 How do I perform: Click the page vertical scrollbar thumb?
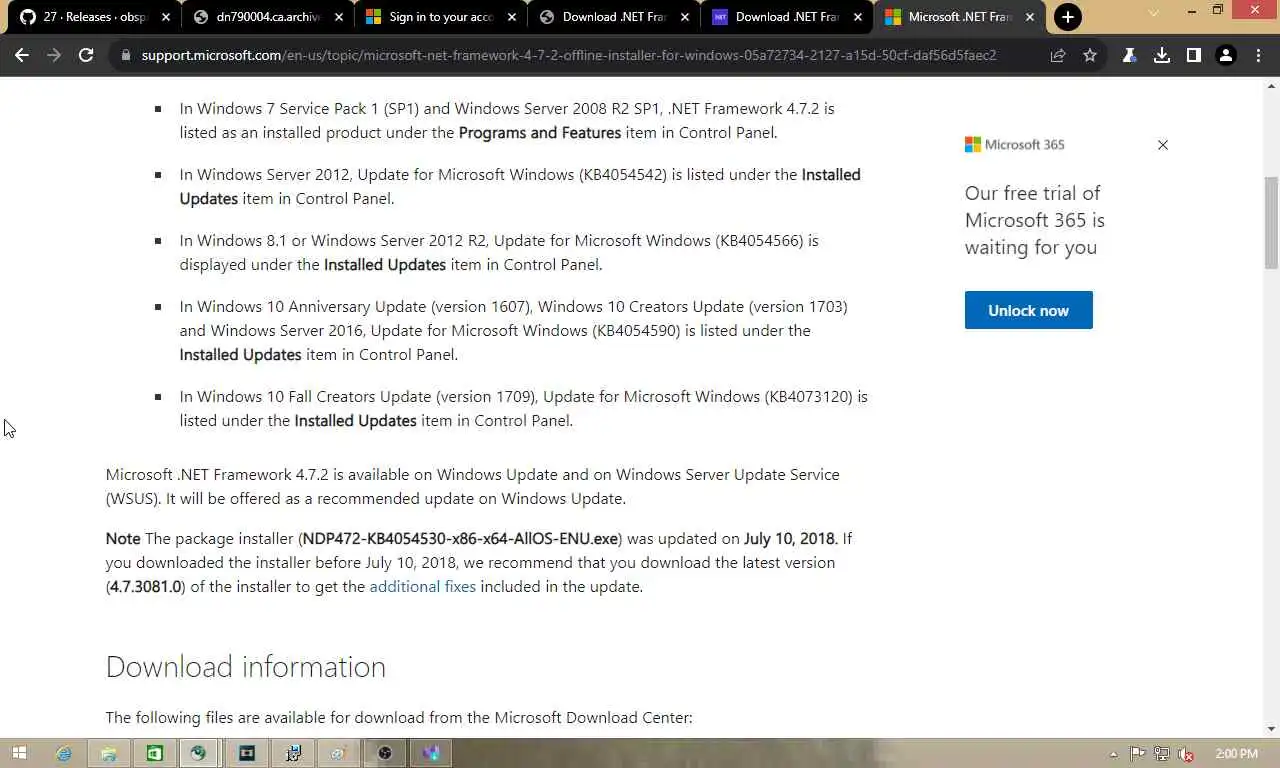click(1271, 223)
